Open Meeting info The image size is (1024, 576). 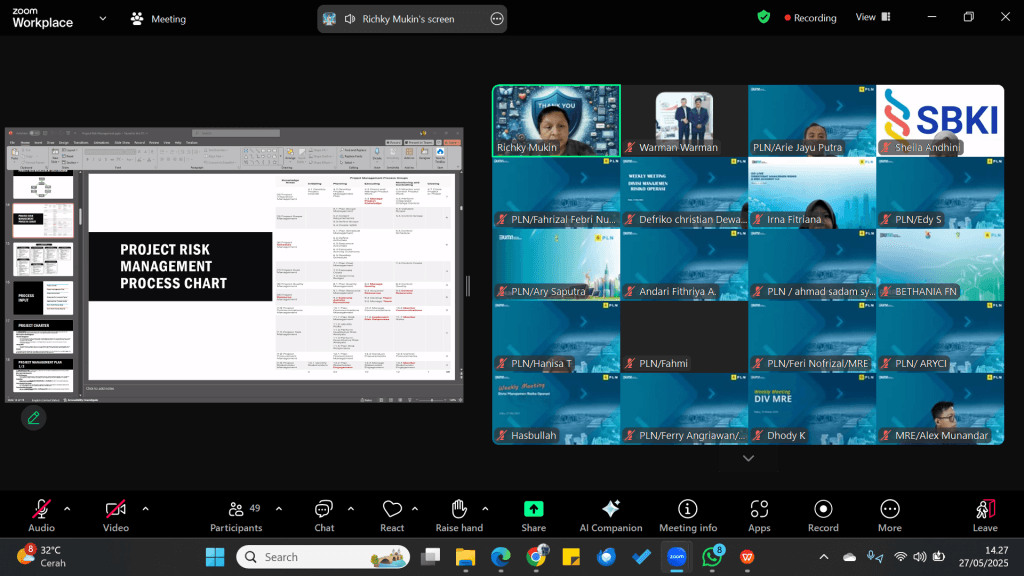[x=688, y=515]
